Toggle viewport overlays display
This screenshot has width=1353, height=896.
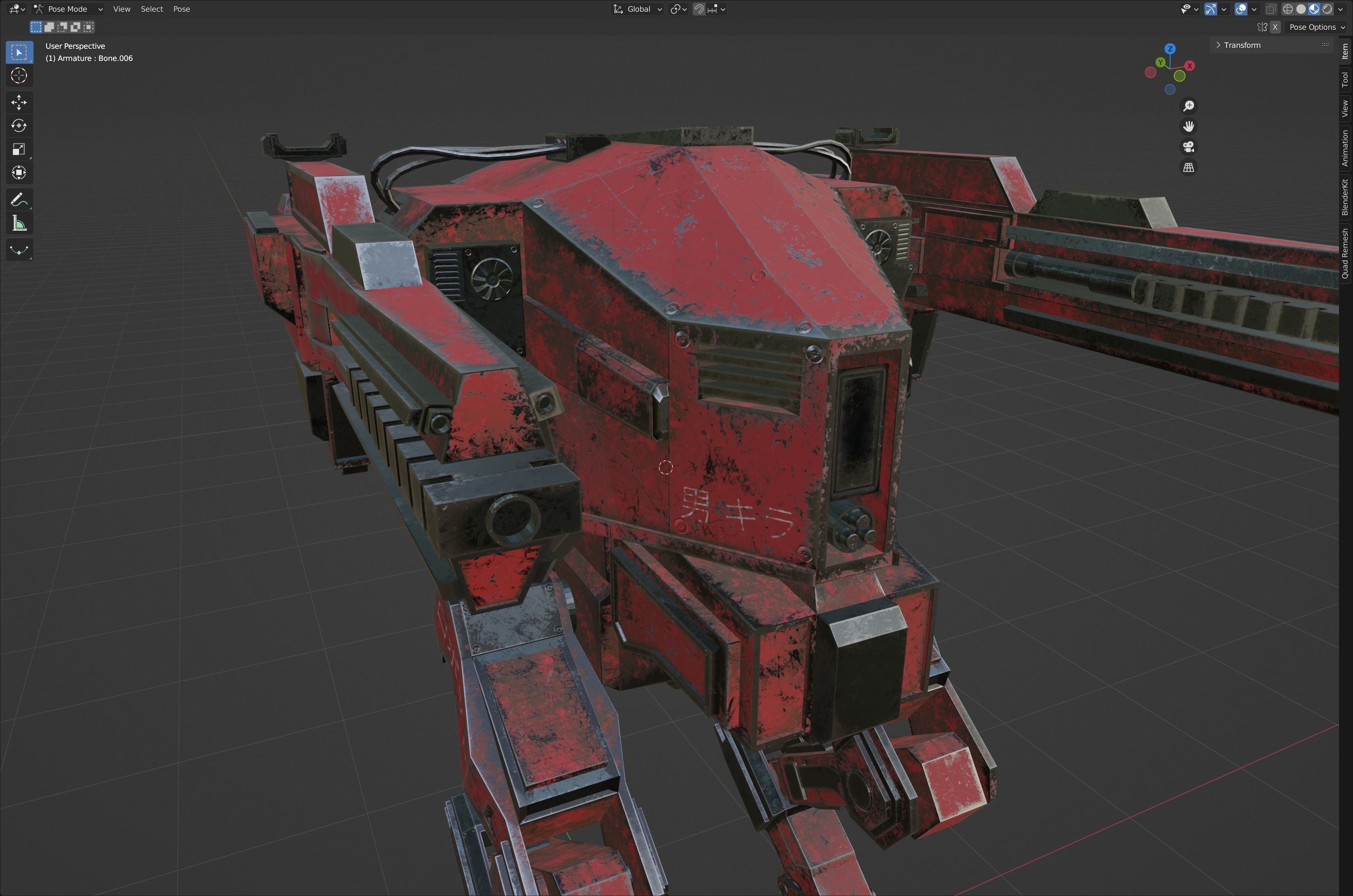point(1241,9)
